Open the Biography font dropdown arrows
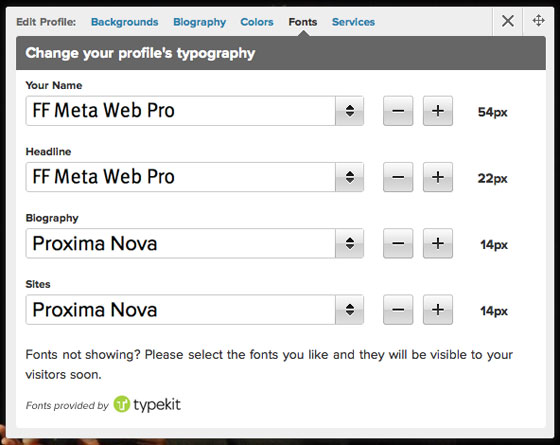 point(350,244)
